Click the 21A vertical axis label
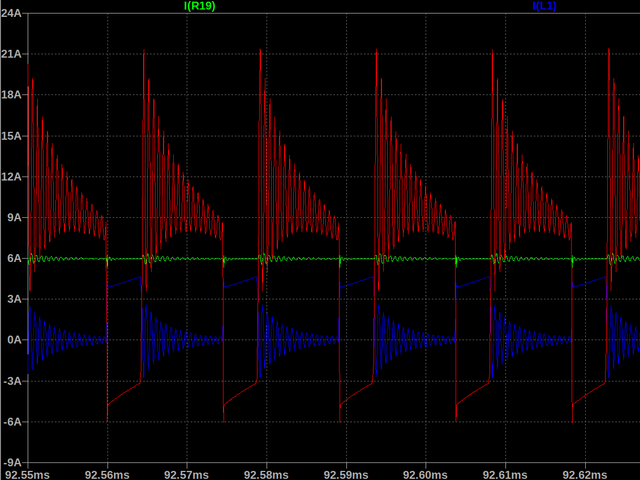This screenshot has width=640, height=480. 13,54
